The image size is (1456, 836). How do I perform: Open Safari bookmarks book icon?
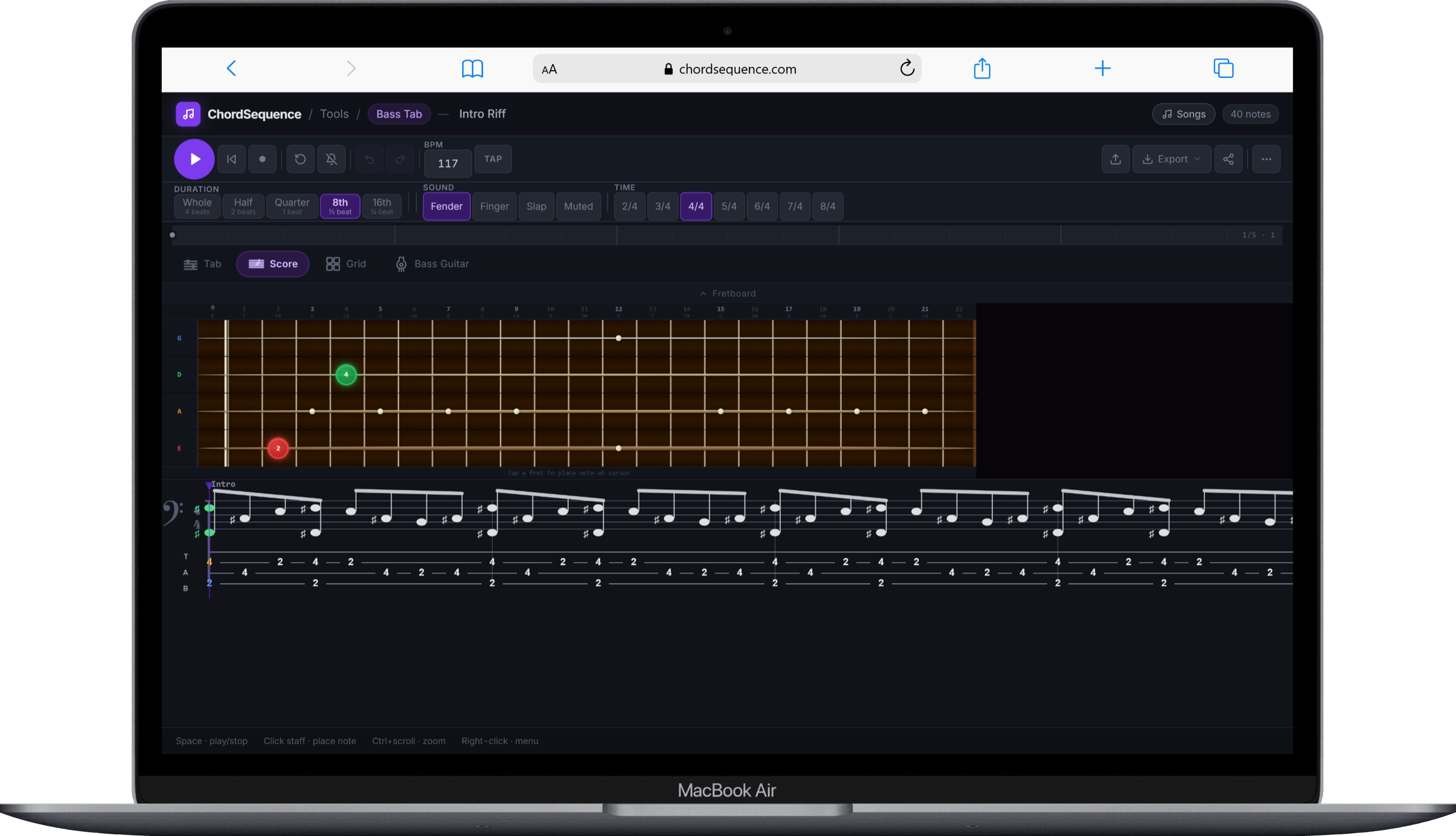(473, 68)
